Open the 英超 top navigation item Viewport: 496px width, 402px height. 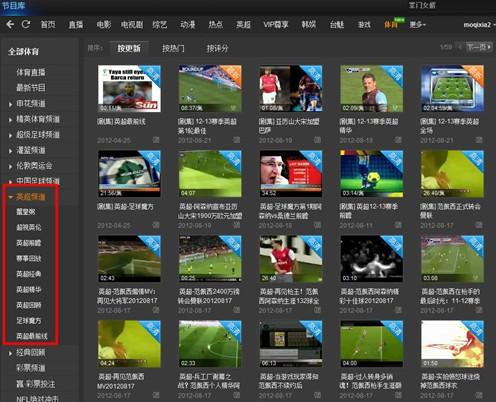(x=243, y=24)
